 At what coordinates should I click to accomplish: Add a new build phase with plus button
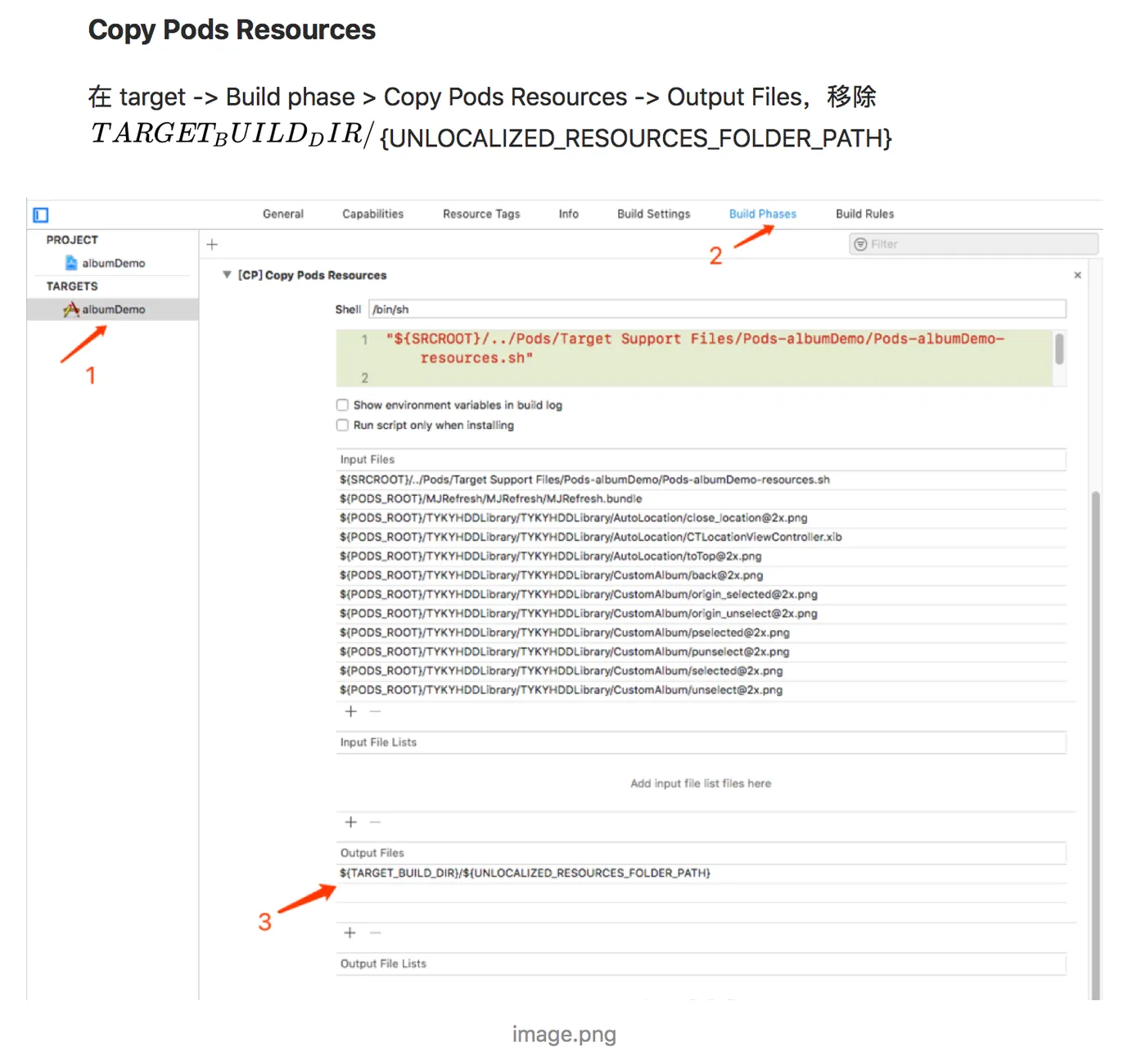click(212, 244)
